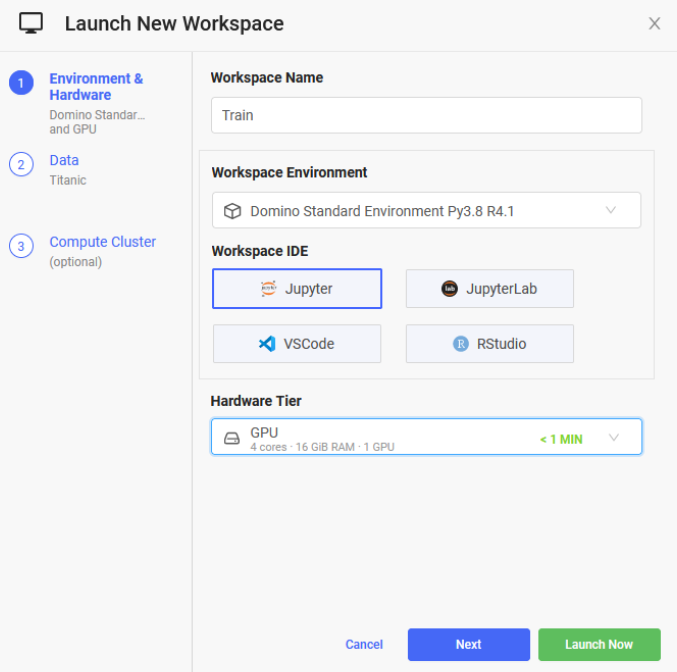Select JupyterLab as the Workspace IDE

click(490, 288)
